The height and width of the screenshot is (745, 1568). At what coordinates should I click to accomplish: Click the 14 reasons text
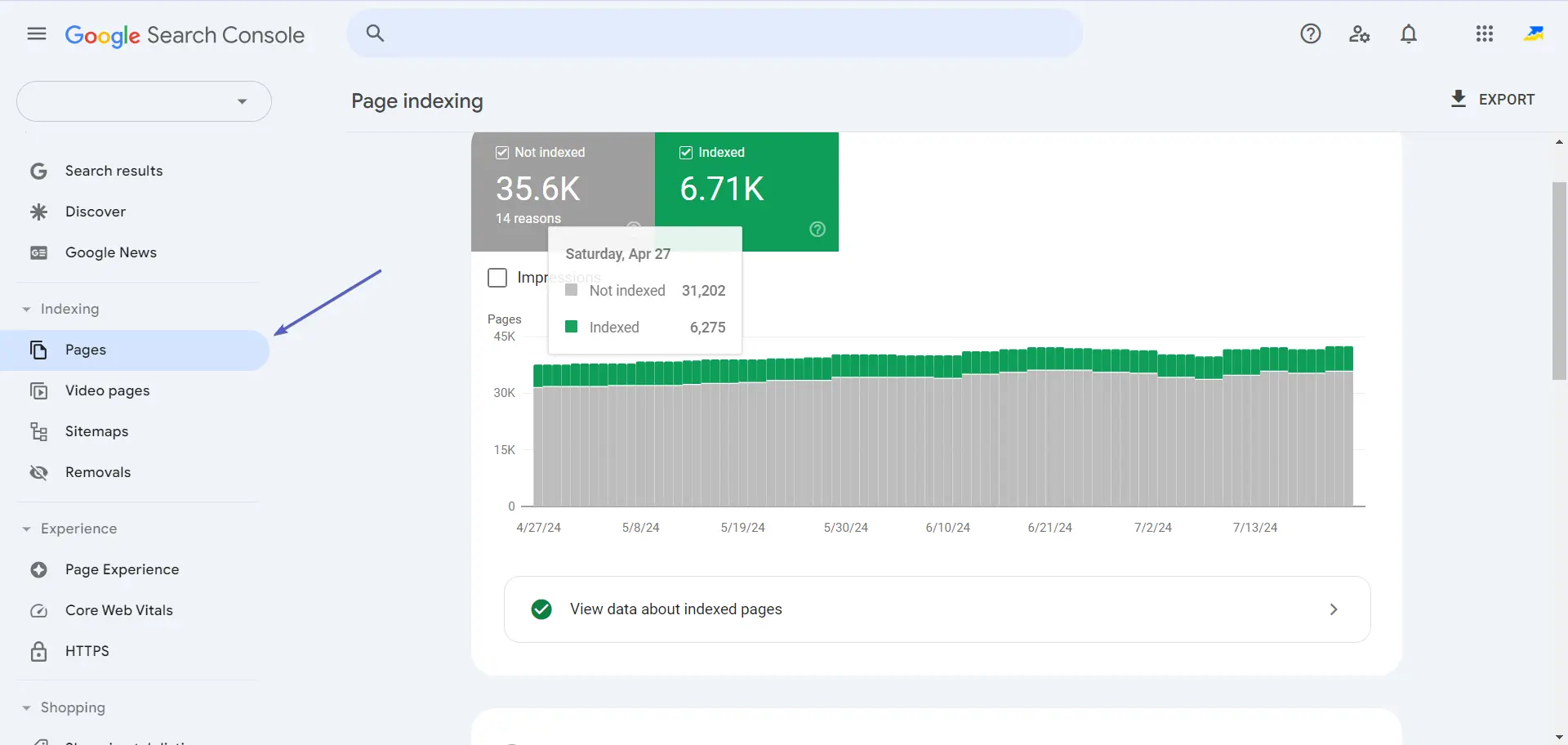tap(528, 219)
